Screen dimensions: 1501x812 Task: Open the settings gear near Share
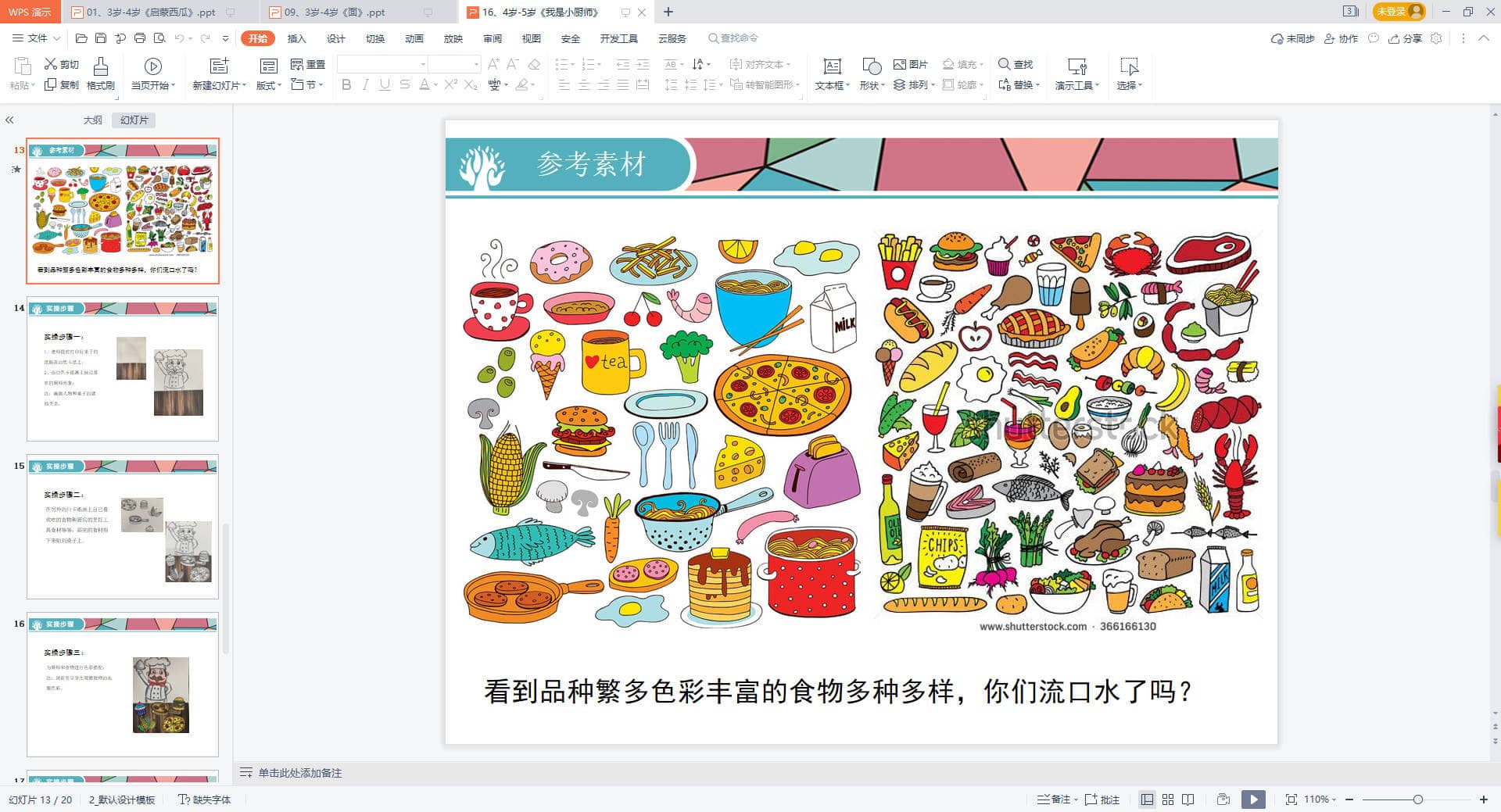(1436, 38)
